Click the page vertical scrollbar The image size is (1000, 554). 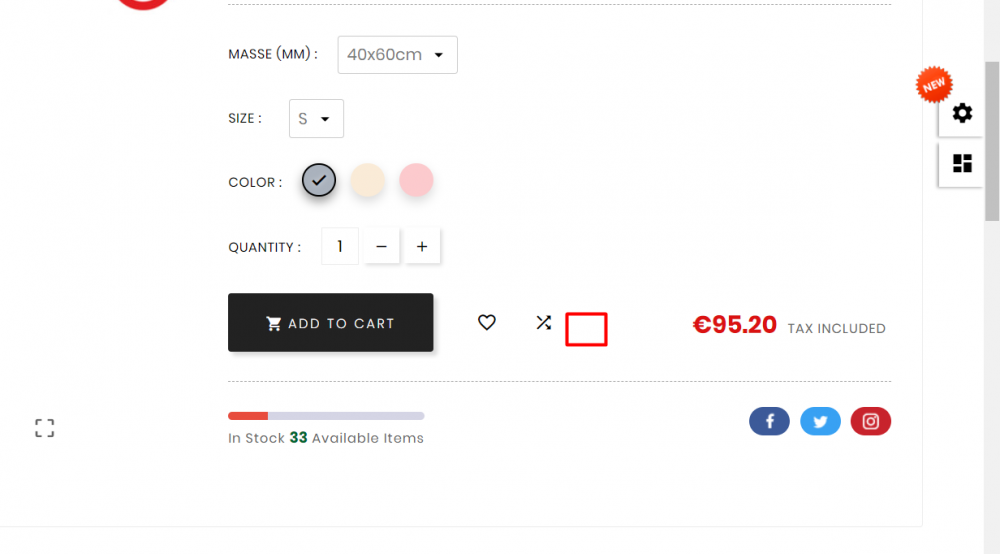[x=992, y=142]
